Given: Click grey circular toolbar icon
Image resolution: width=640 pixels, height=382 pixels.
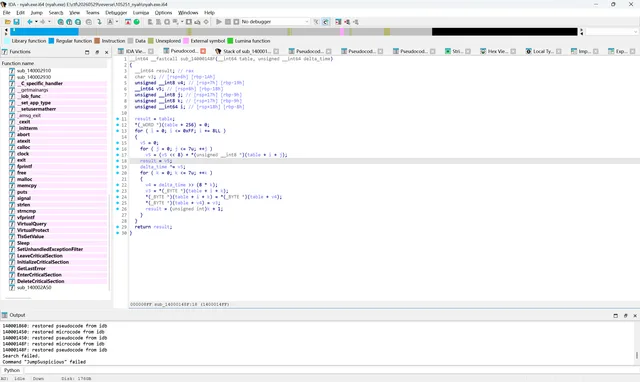Looking at the screenshot, I should [x=89, y=22].
